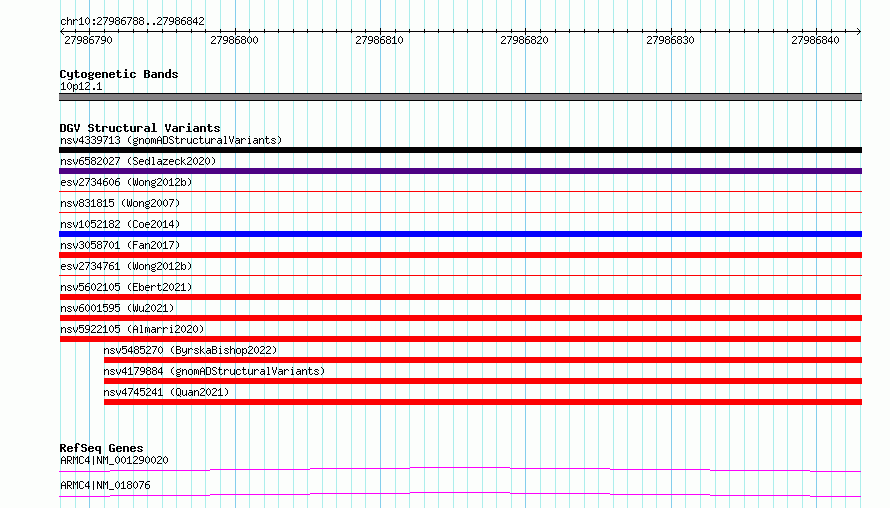Open variant nsv4745241 (Quan2021) label
Viewport: 890px width, 508px height.
coord(166,392)
